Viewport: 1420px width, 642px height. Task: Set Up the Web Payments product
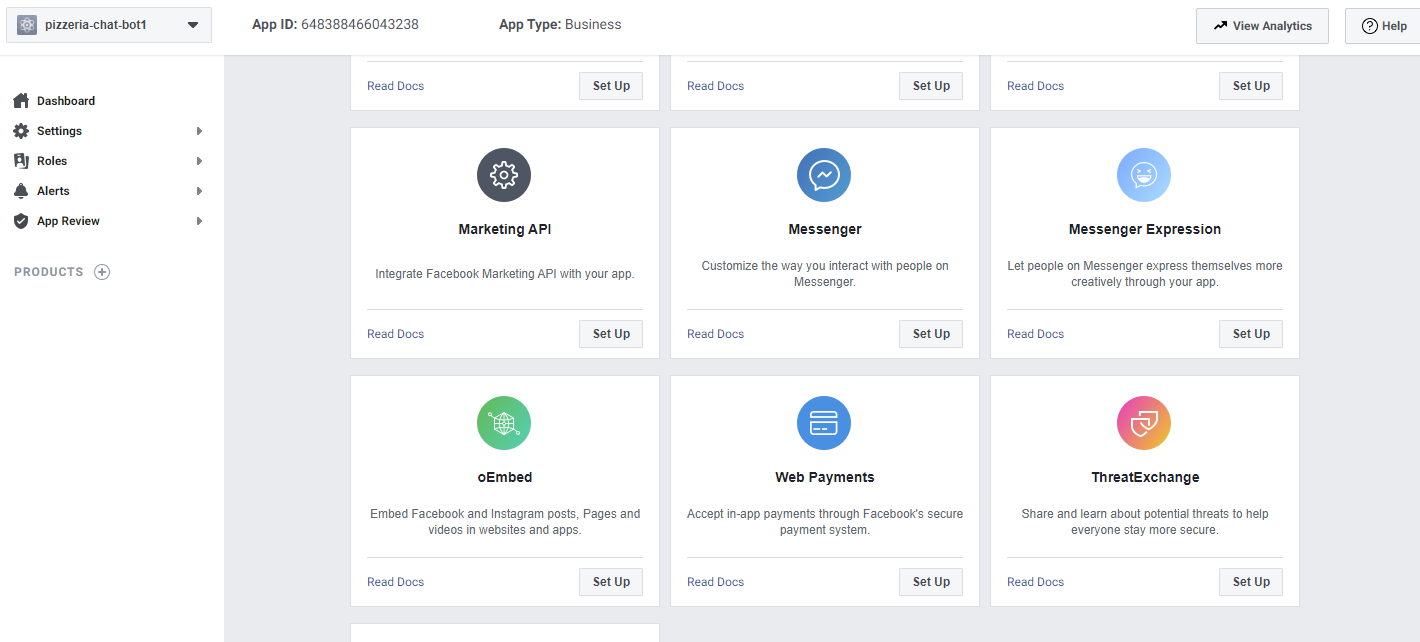point(931,582)
